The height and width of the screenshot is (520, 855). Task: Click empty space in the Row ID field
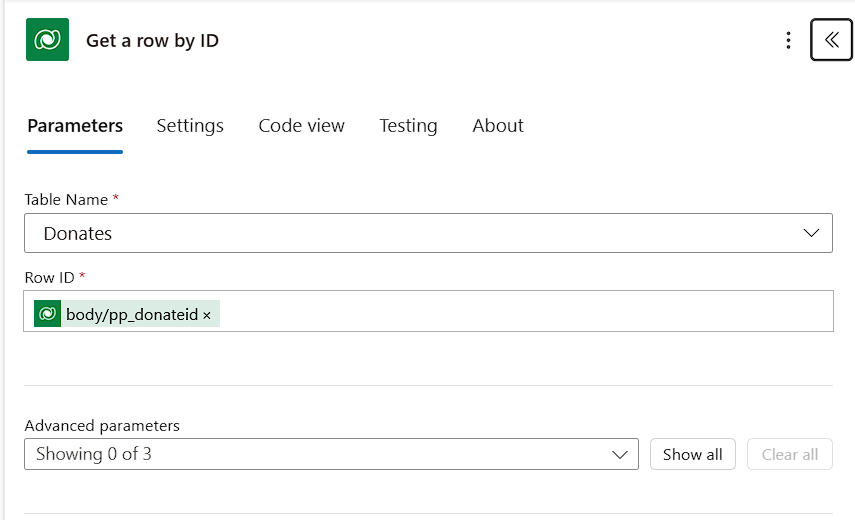click(x=520, y=312)
